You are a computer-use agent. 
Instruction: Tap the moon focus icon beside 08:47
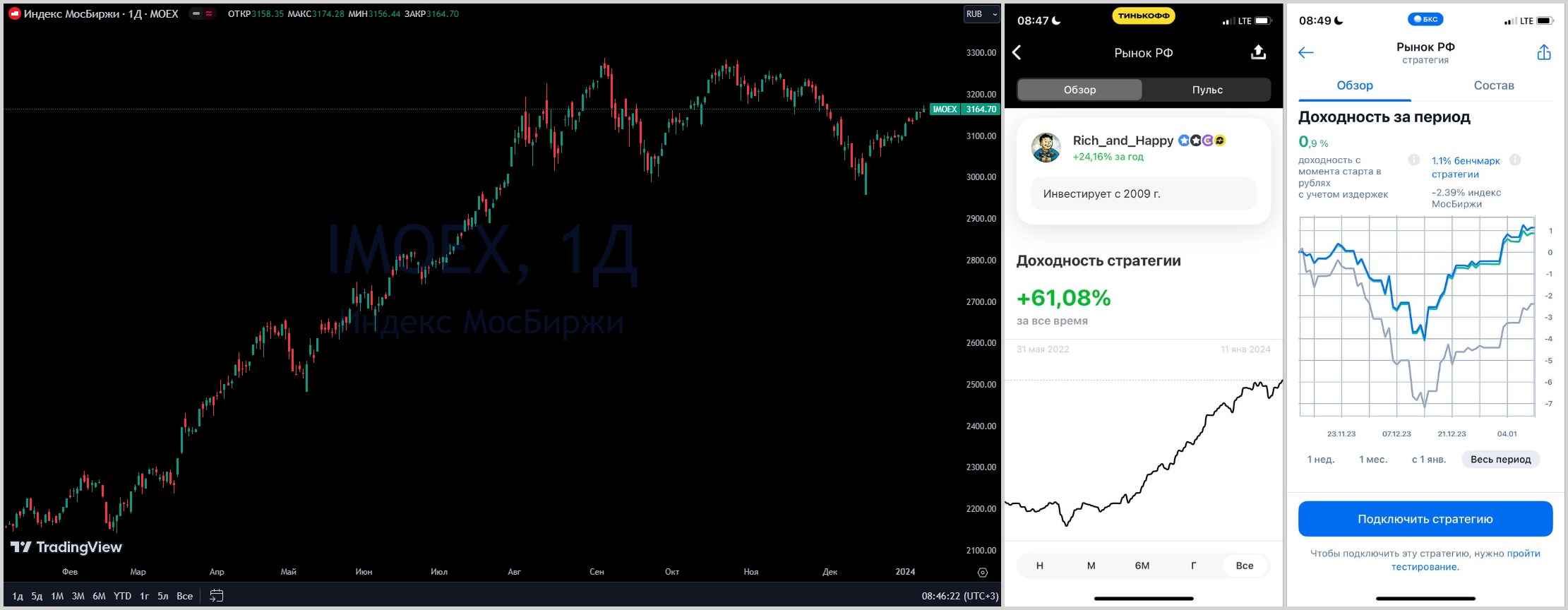[1057, 20]
